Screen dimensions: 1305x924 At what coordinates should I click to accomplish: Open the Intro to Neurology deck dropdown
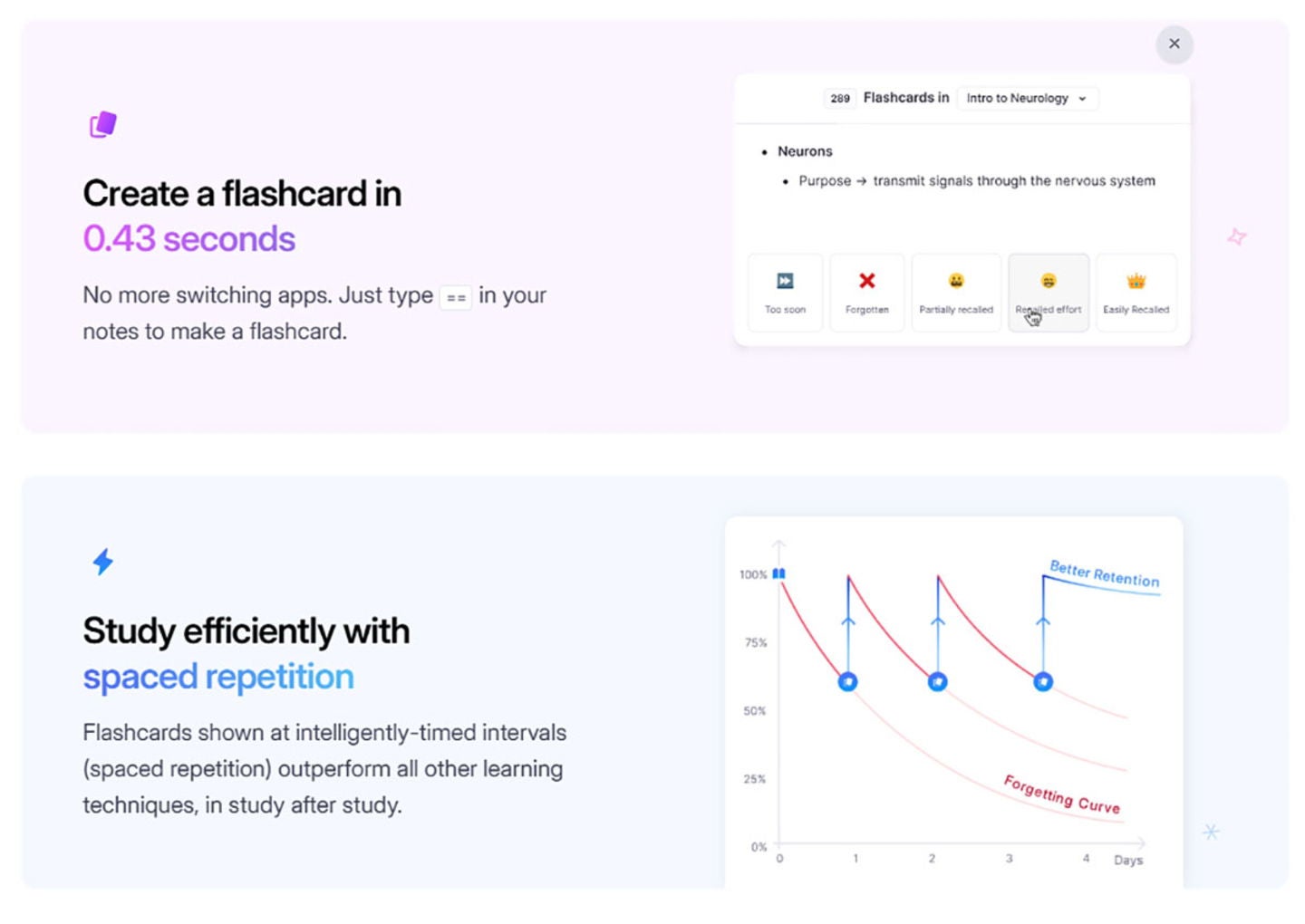1027,98
